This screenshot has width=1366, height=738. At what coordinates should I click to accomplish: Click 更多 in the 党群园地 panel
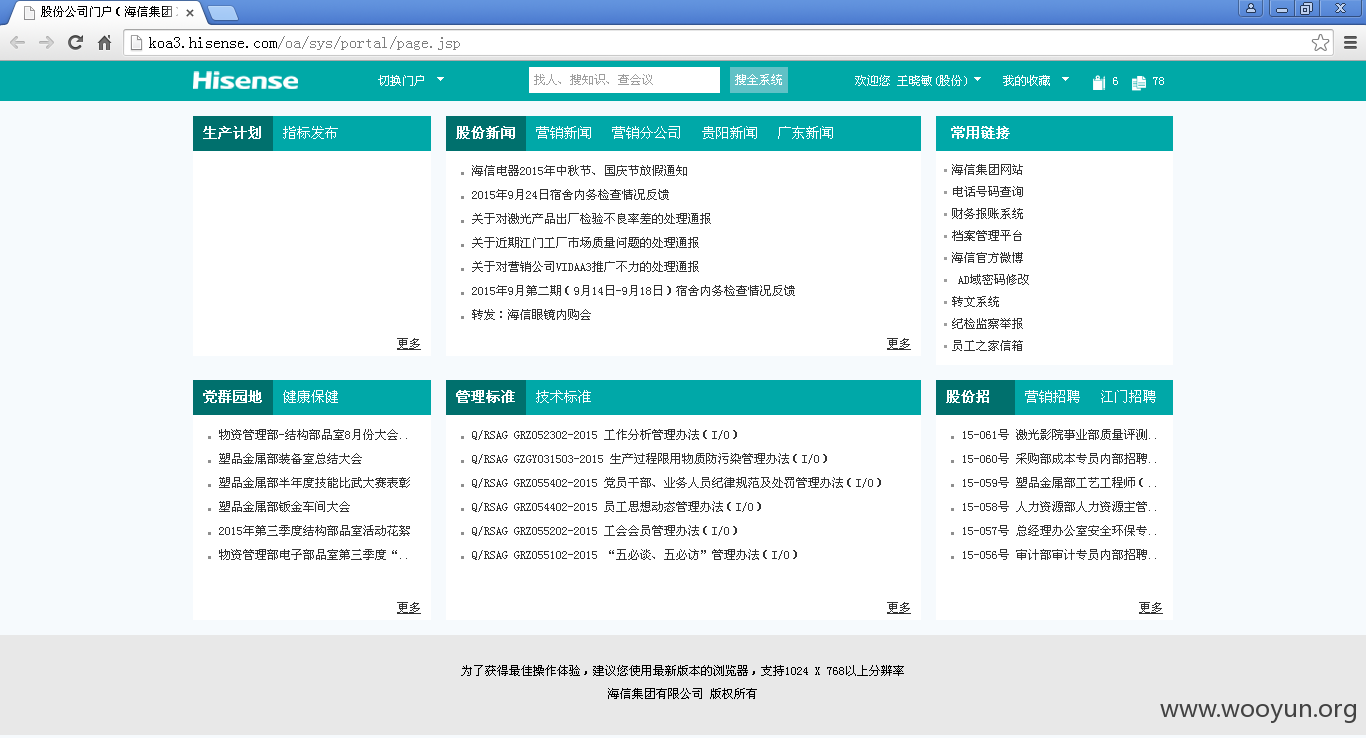click(x=409, y=608)
